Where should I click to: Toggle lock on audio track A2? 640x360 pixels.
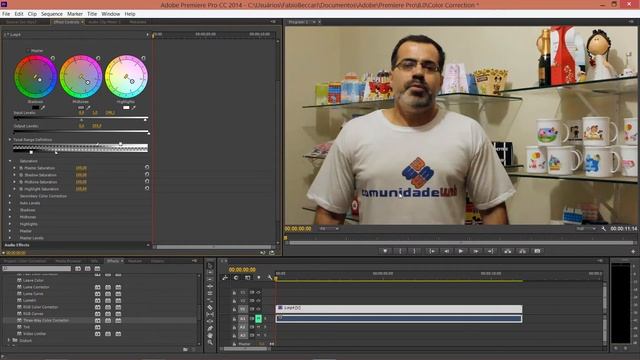point(234,327)
